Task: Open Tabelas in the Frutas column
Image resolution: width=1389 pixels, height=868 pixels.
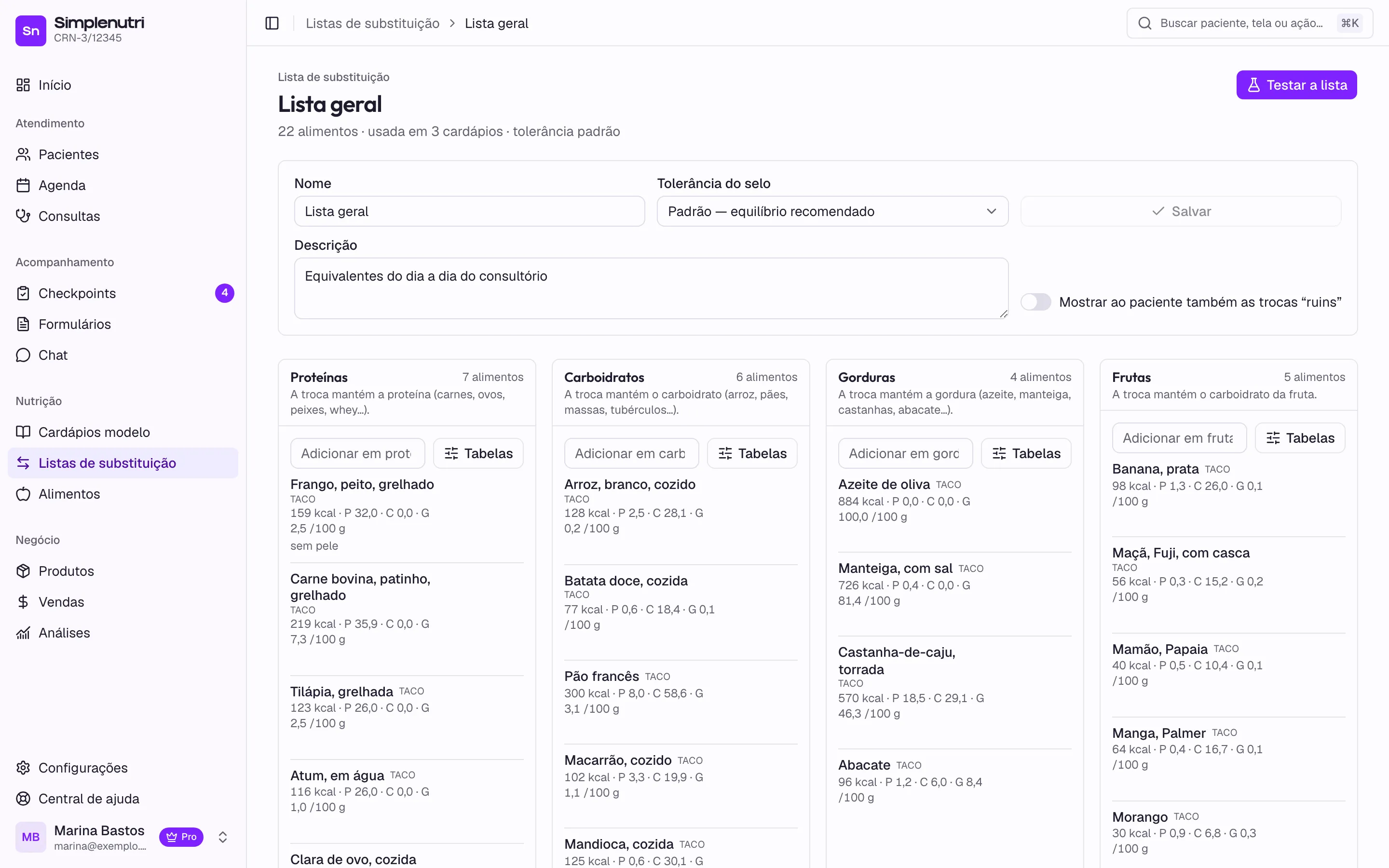Action: point(1300,438)
